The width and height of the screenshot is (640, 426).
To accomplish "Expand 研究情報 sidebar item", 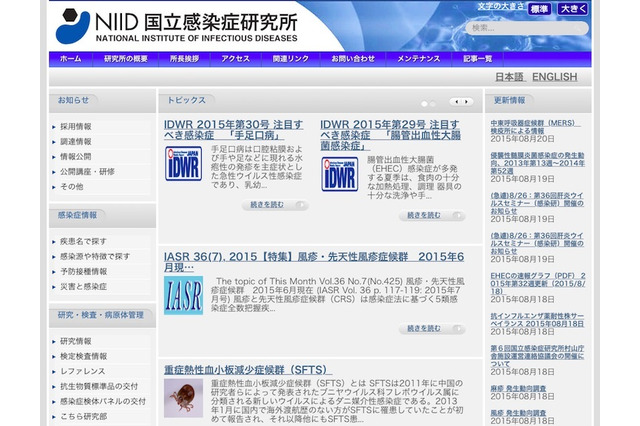I will click(x=76, y=341).
